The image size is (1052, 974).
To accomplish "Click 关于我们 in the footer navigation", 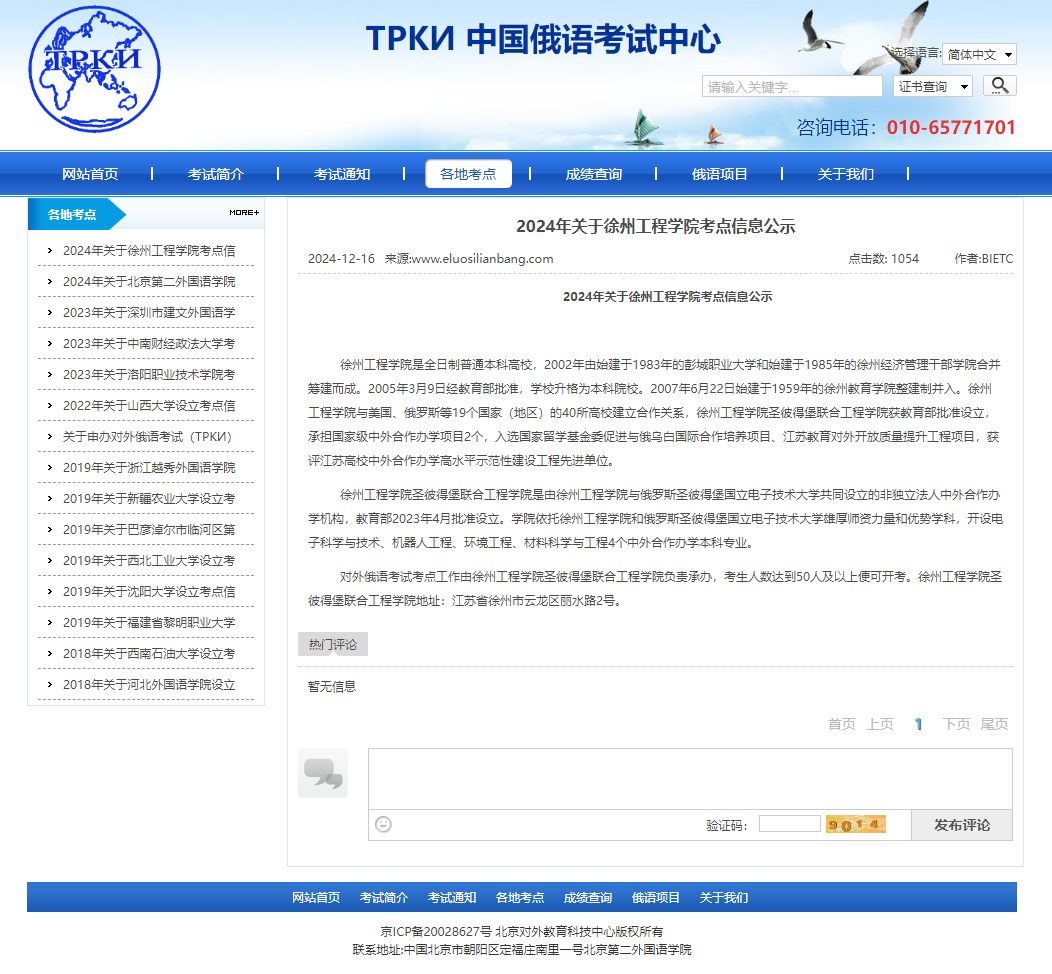I will (x=723, y=897).
